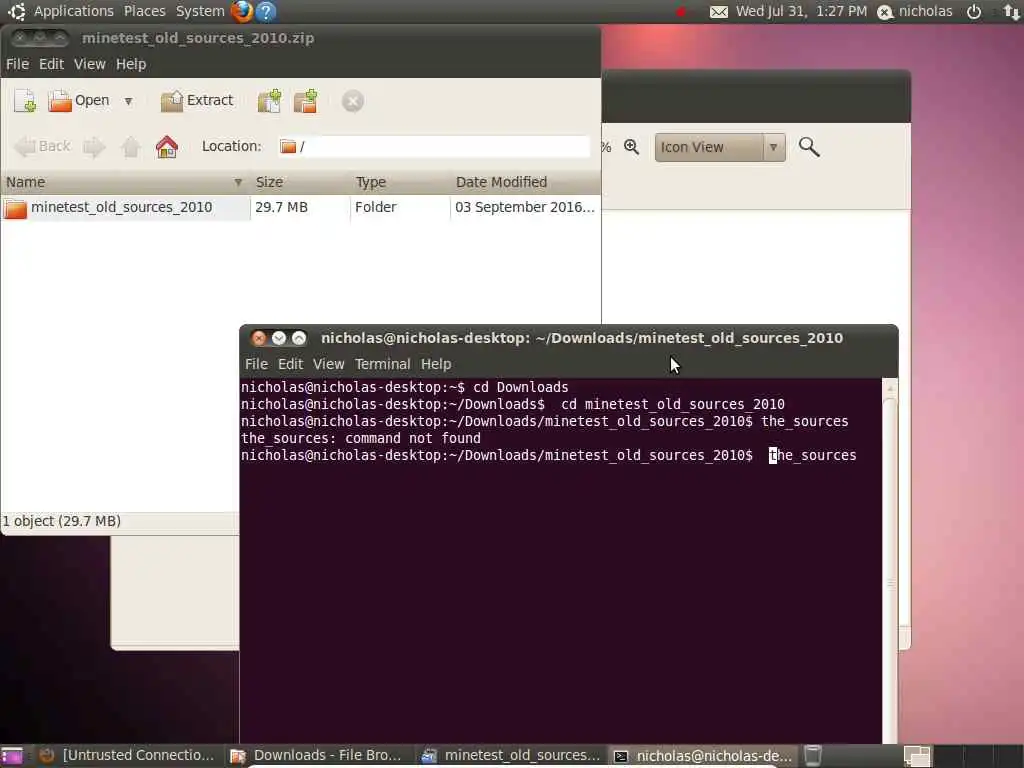1024x768 pixels.
Task: Expand the Open recent dropdown arrow
Action: point(129,101)
